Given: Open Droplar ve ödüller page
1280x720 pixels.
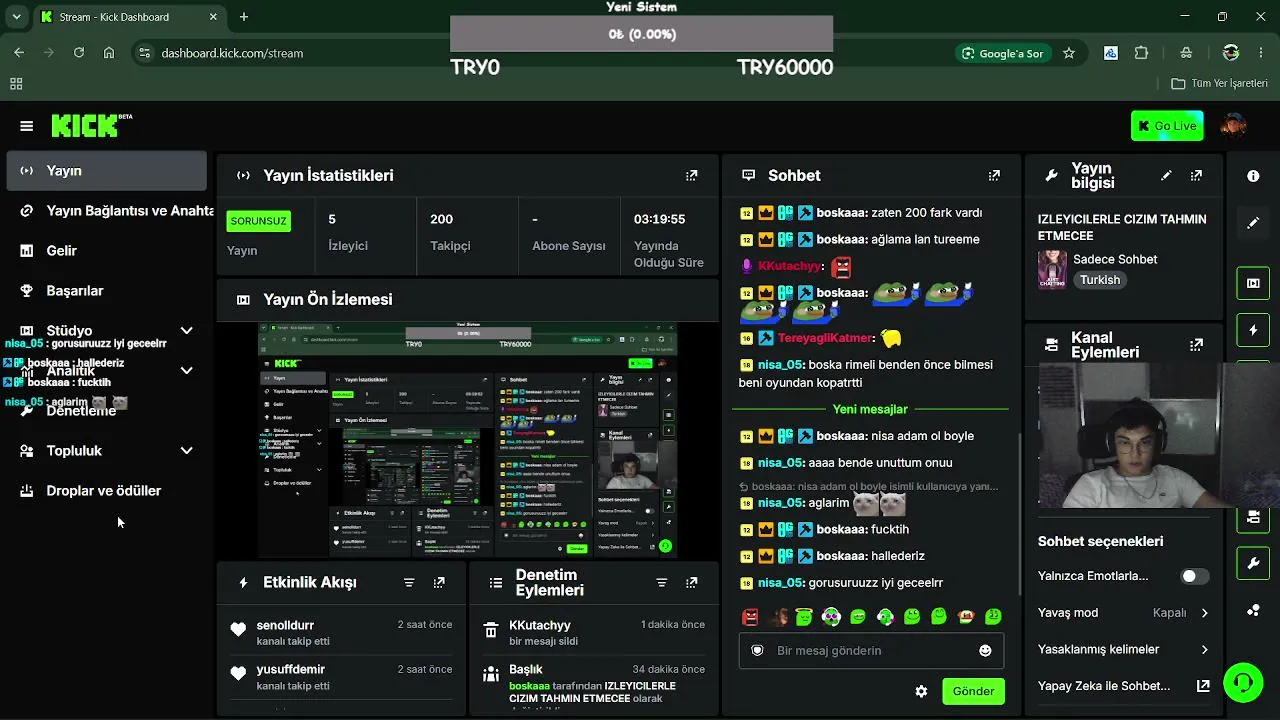Looking at the screenshot, I should (106, 491).
